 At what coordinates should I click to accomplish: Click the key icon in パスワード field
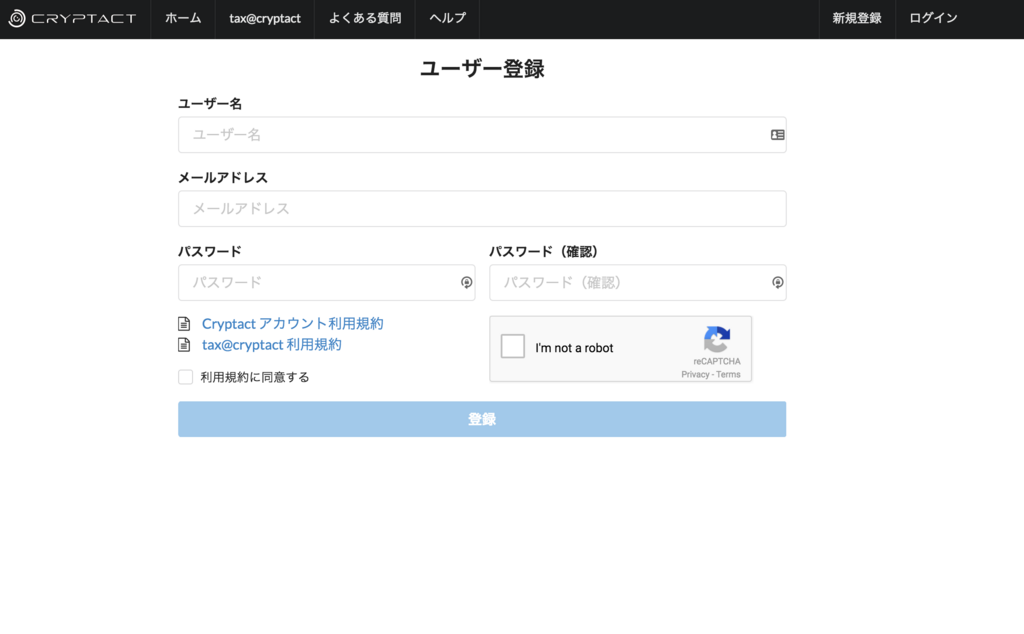(x=466, y=282)
